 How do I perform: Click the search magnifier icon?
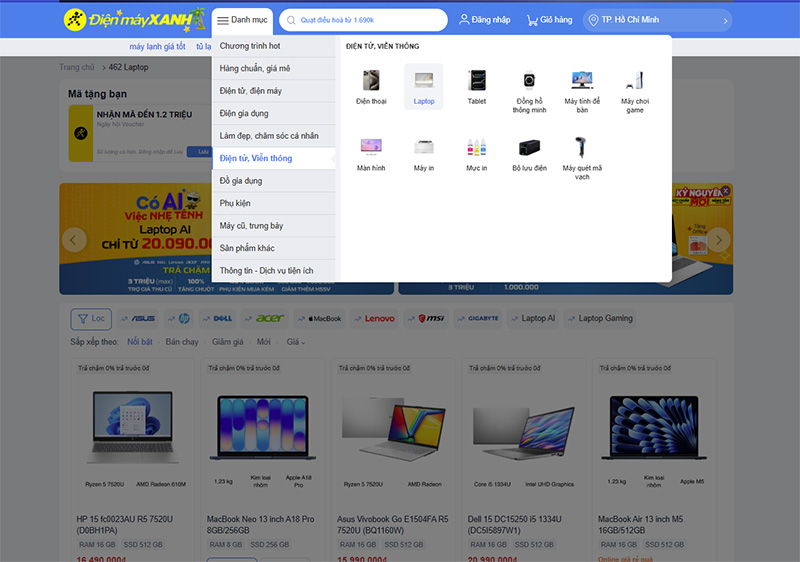click(x=291, y=20)
